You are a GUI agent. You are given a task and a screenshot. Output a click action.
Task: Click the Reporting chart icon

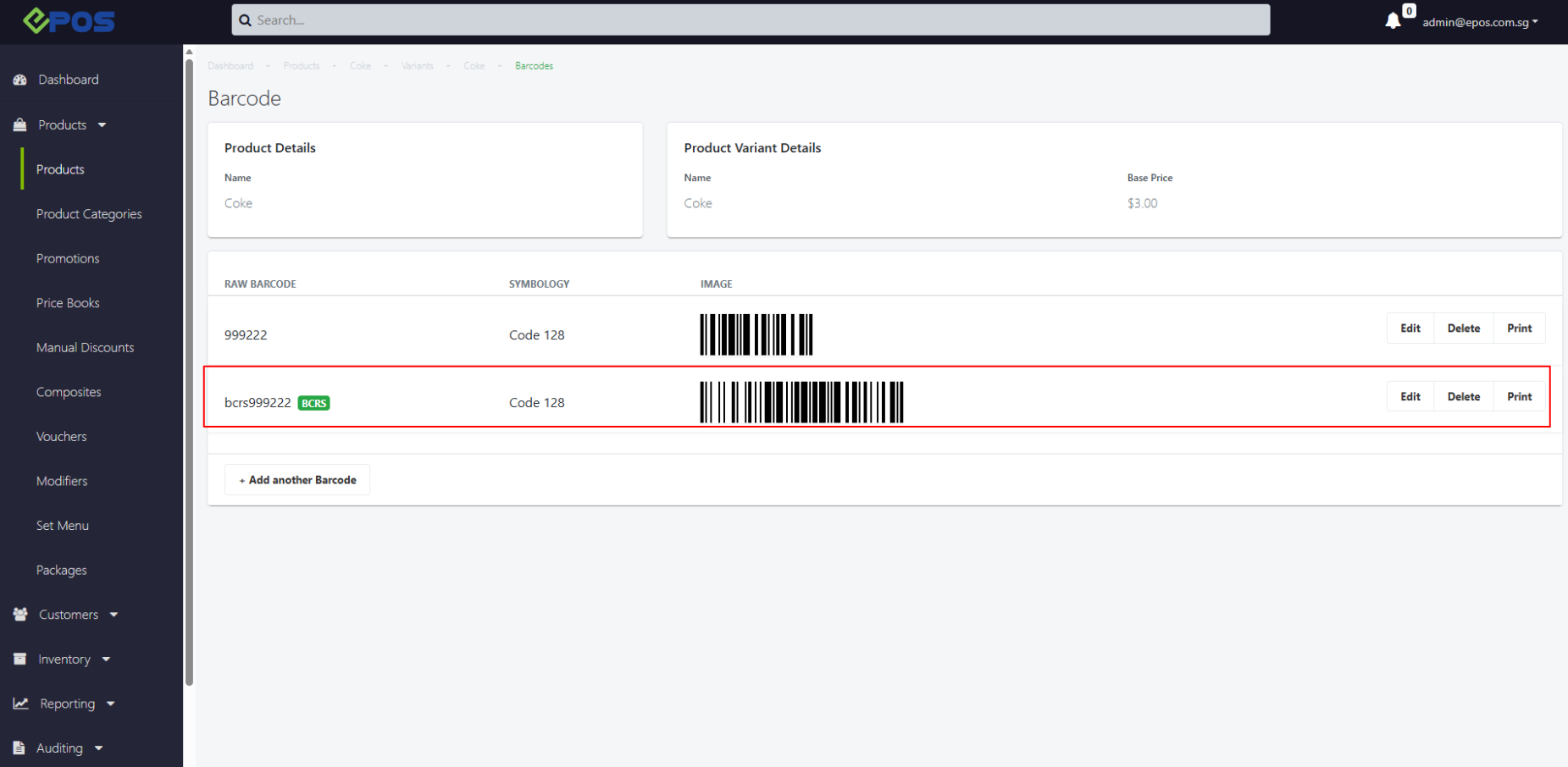(20, 704)
